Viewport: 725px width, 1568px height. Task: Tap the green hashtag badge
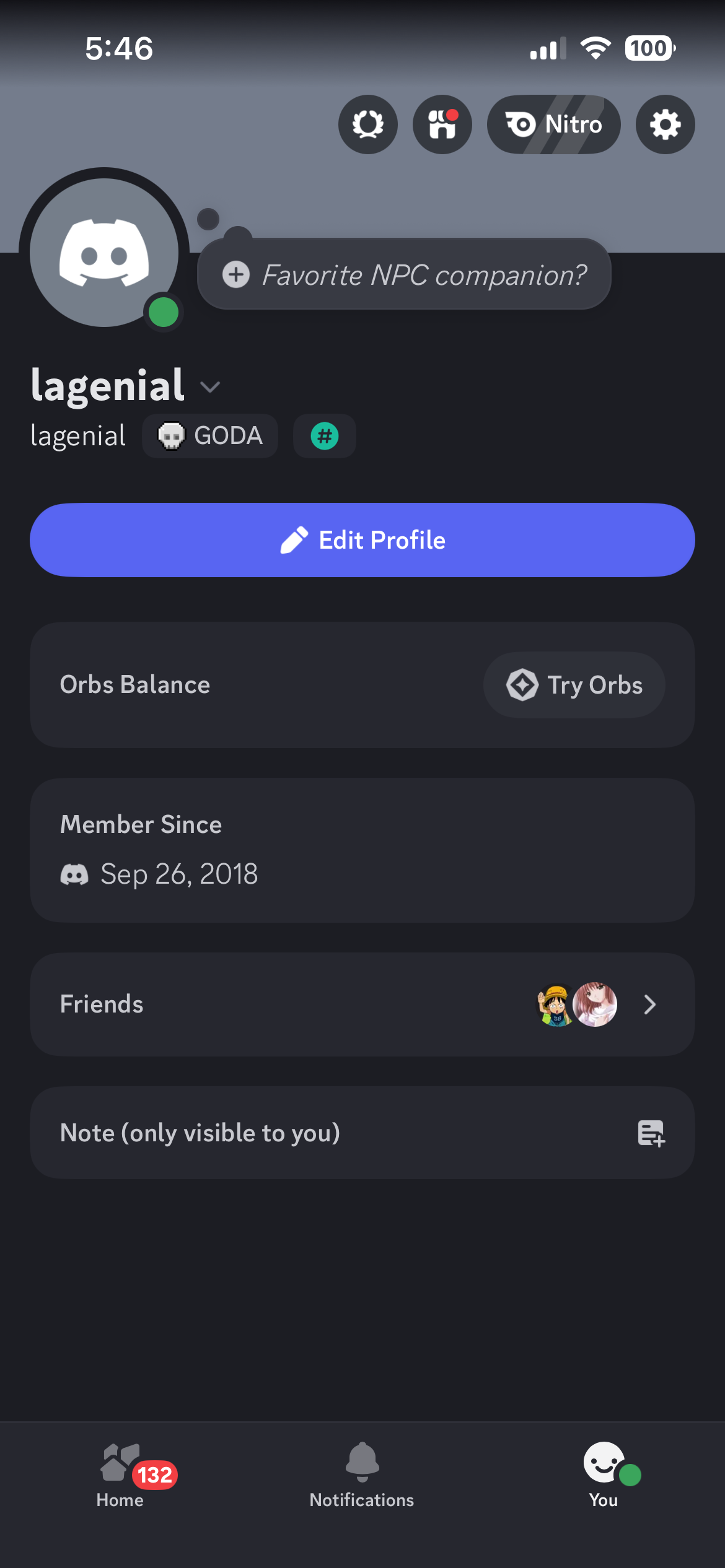pos(324,436)
